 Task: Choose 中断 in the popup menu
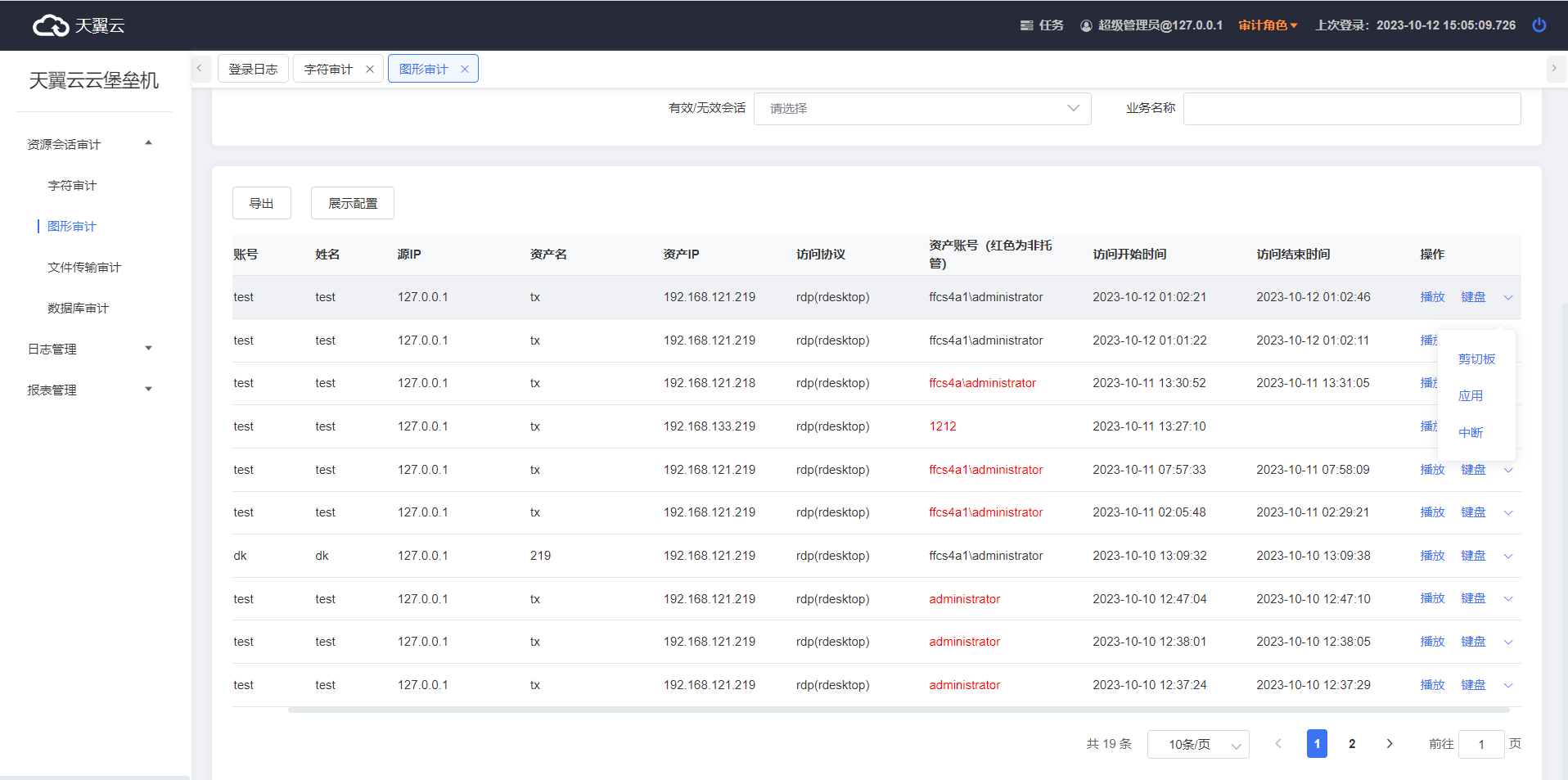1470,433
